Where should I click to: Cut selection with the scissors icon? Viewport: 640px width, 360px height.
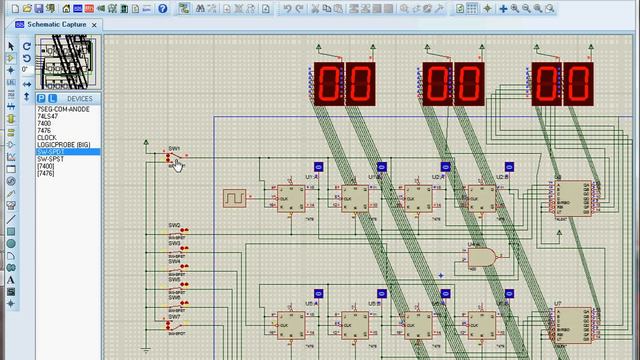tap(315, 8)
